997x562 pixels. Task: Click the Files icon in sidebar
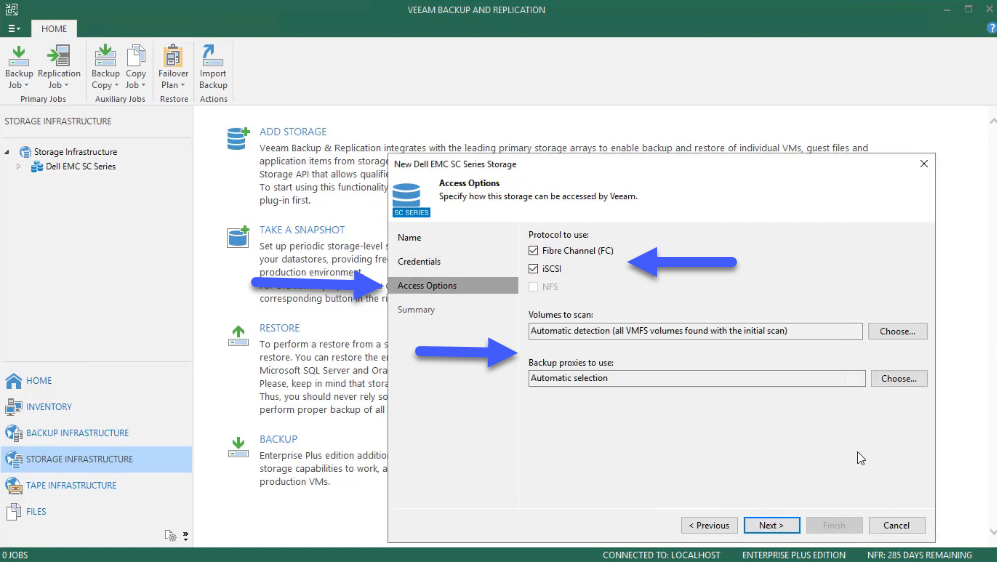(x=13, y=511)
